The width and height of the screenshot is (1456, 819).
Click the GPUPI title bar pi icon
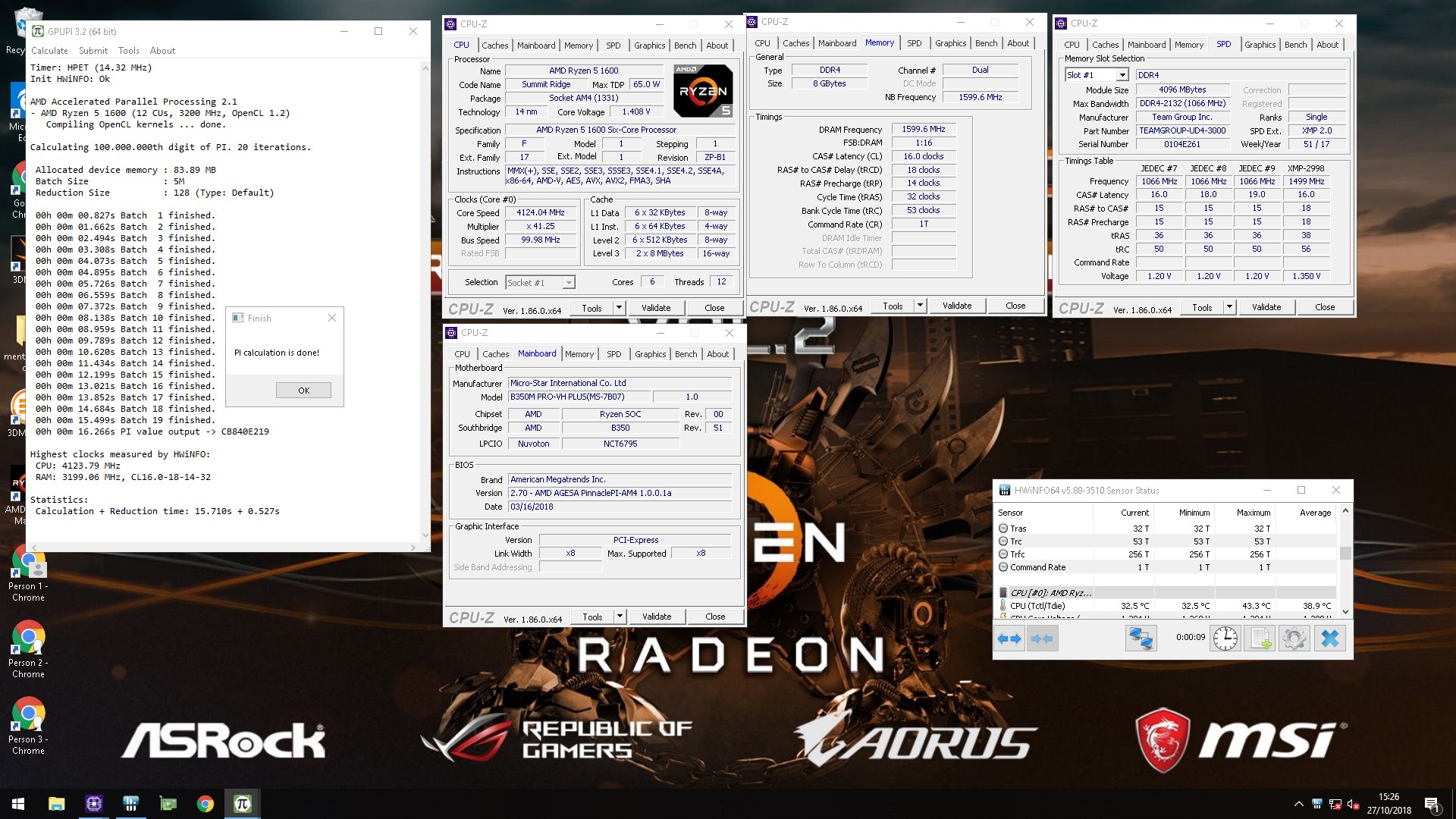click(38, 31)
